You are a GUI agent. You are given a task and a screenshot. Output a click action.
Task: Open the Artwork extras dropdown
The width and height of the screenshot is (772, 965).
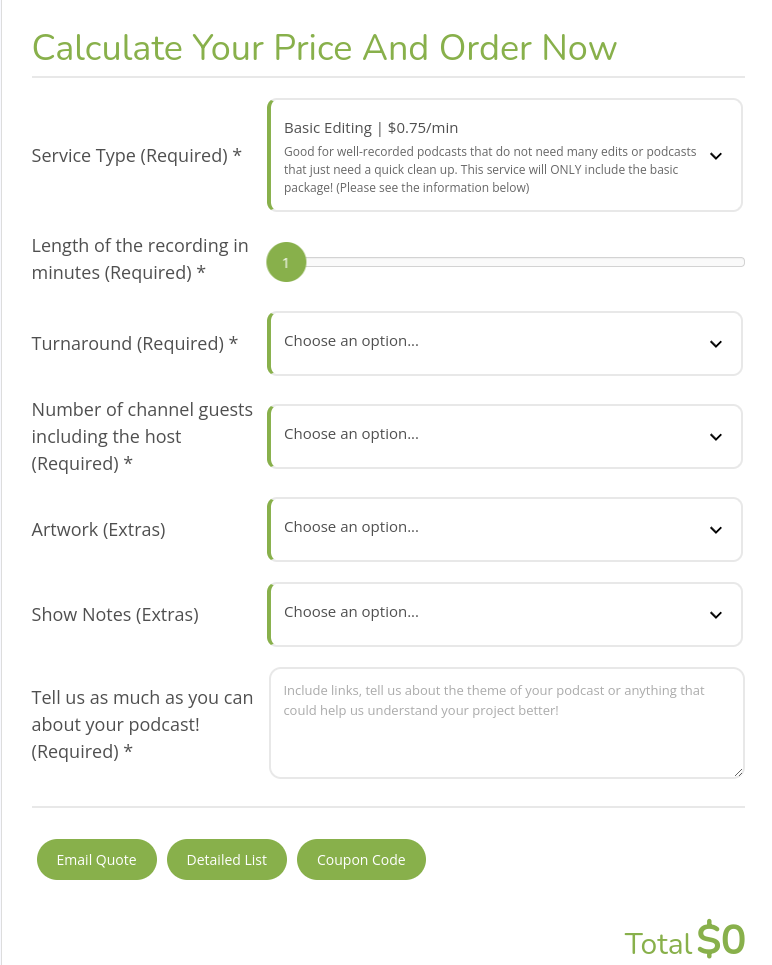pyautogui.click(x=505, y=529)
